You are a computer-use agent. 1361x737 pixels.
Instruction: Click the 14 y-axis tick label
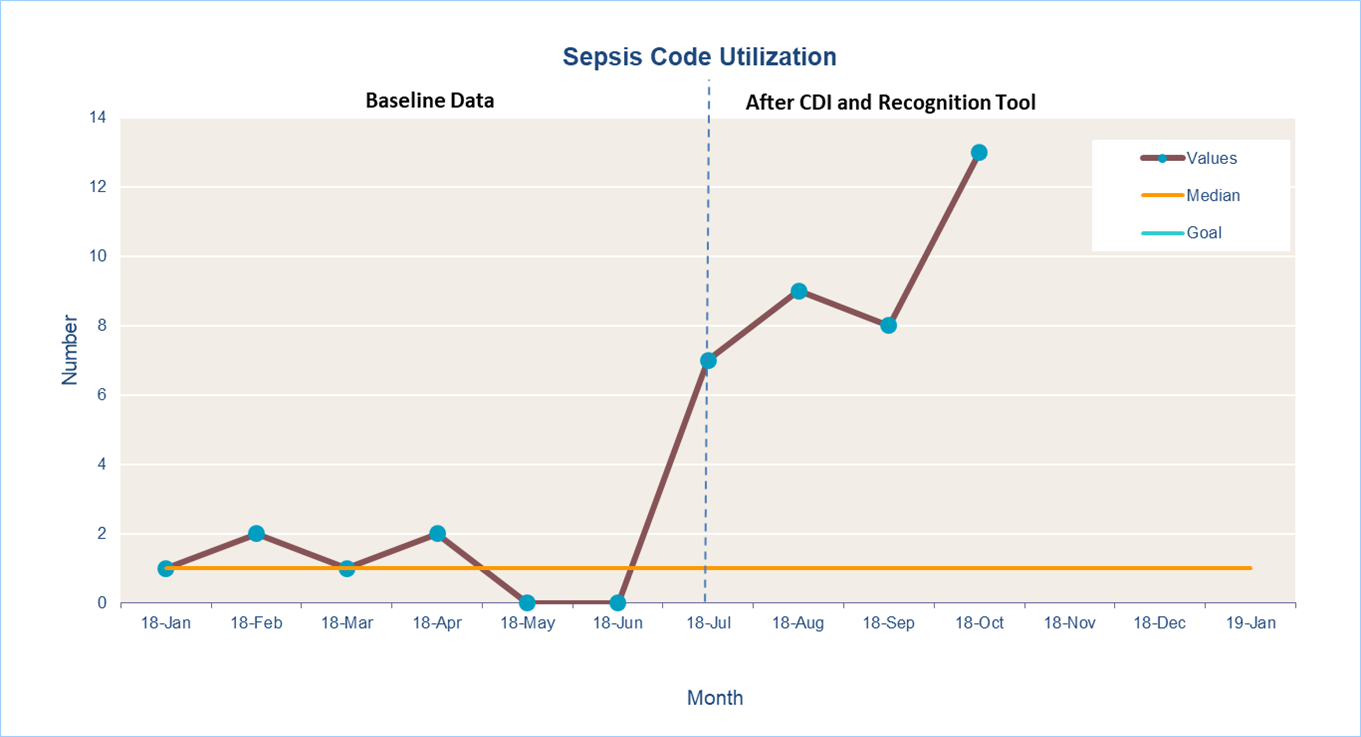97,118
